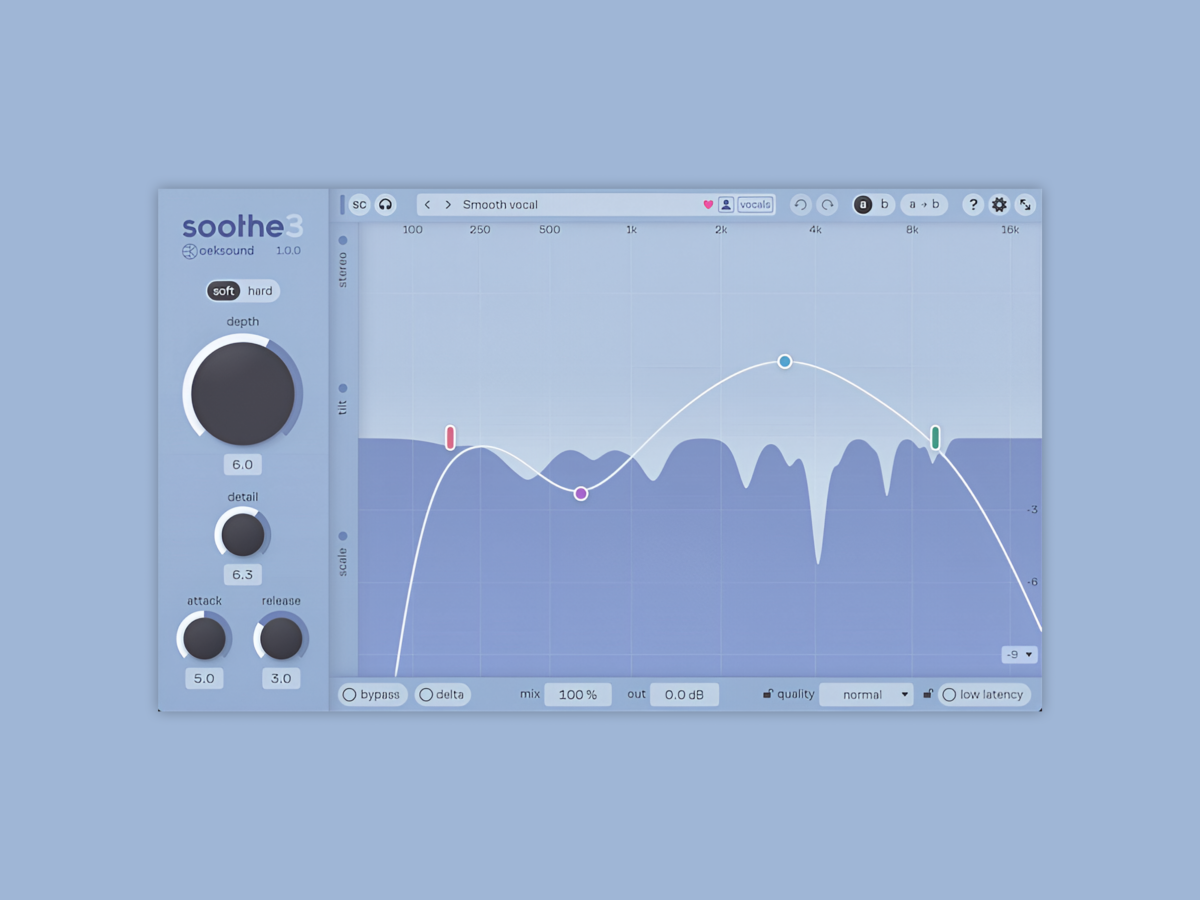This screenshot has width=1200, height=900.
Task: Click the 1k frequency label
Action: pyautogui.click(x=631, y=230)
